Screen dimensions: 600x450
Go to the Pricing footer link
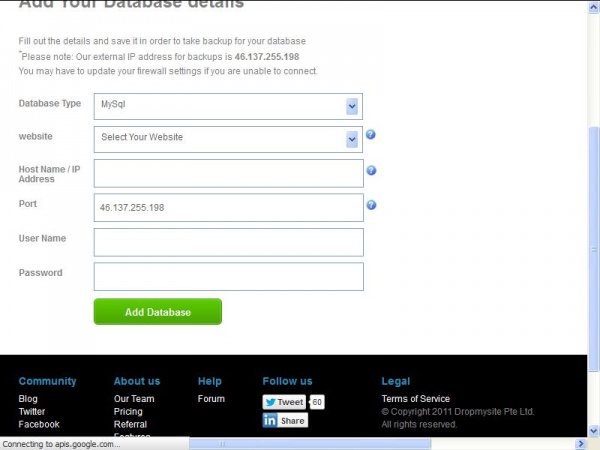coord(128,412)
